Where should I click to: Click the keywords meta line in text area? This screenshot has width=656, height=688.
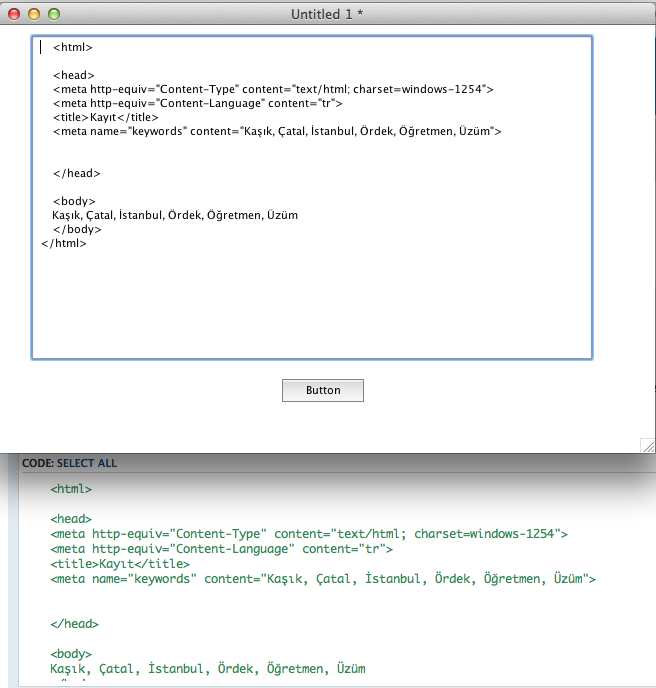pyautogui.click(x=276, y=131)
